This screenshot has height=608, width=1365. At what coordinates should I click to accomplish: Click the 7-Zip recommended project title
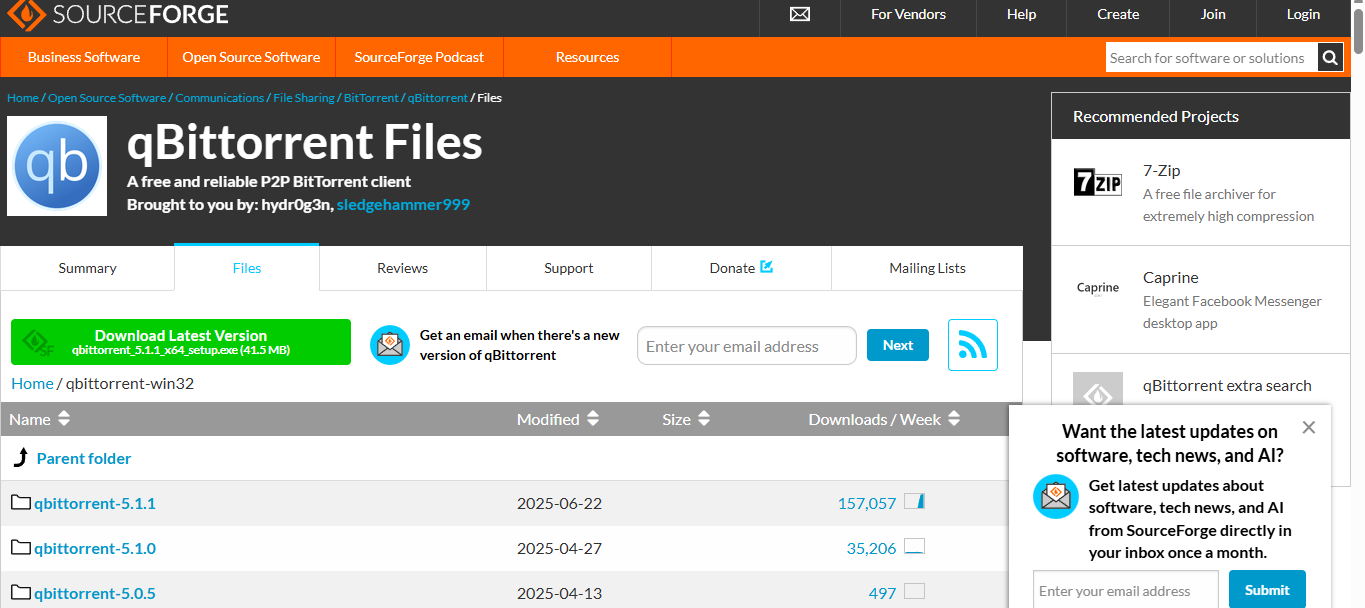[x=1162, y=170]
